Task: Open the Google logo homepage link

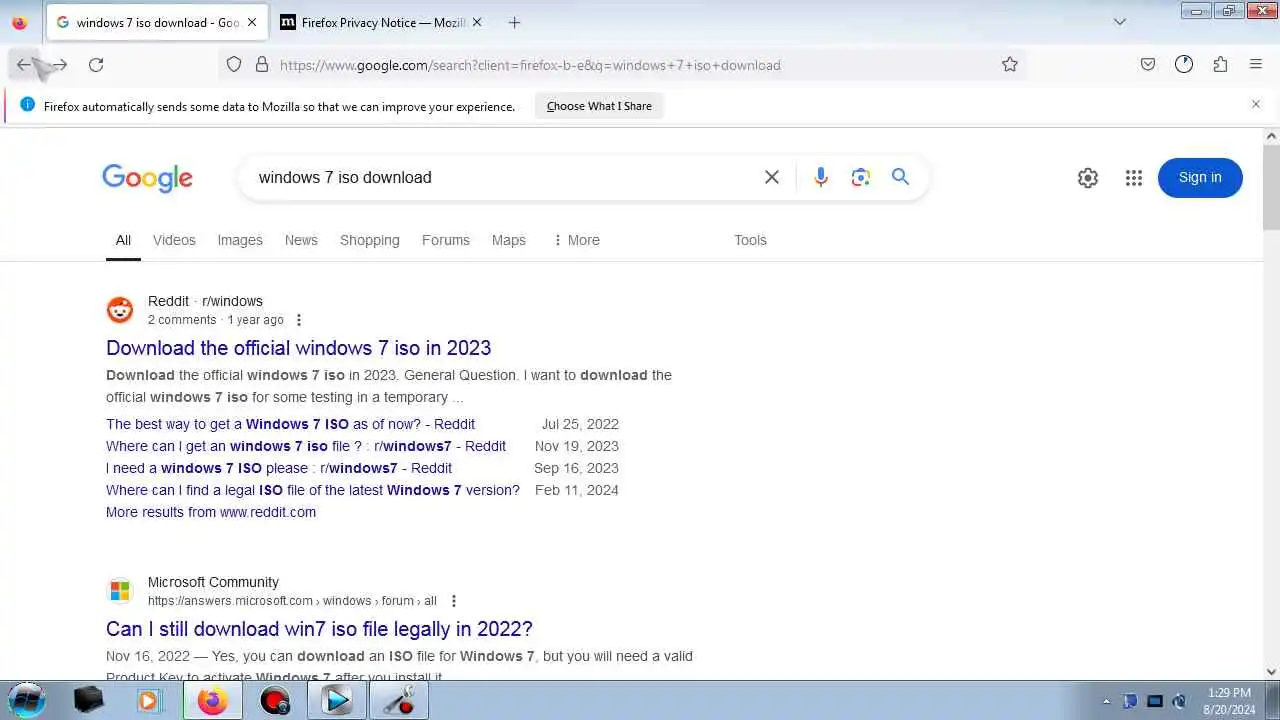Action: click(x=148, y=178)
